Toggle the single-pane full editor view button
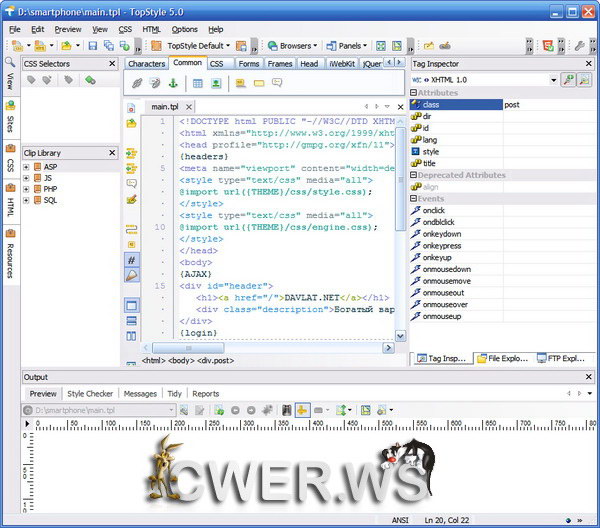This screenshot has height=528, width=600. 132,305
